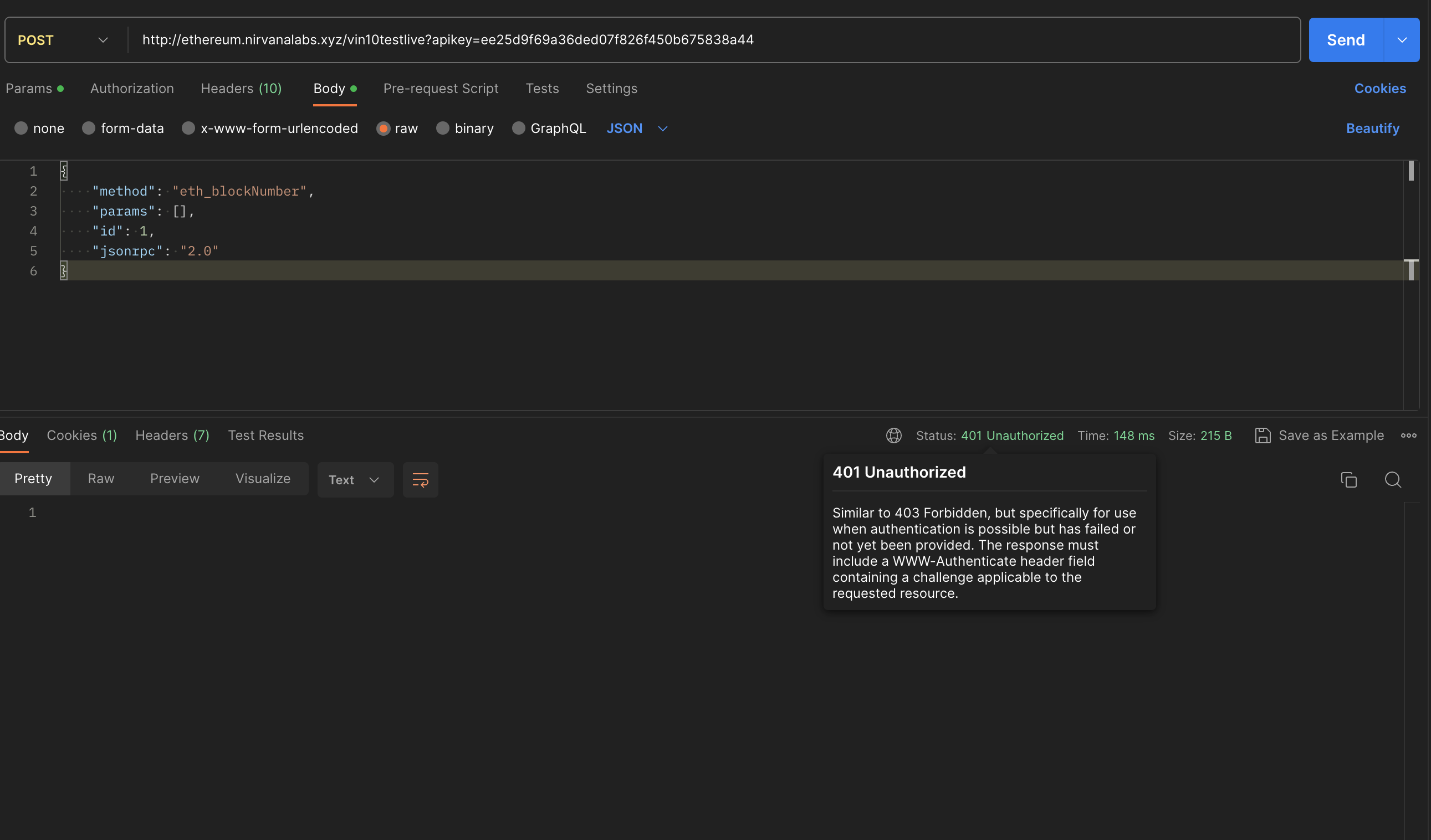Click the Send button
The width and height of the screenshot is (1431, 840).
[1345, 40]
